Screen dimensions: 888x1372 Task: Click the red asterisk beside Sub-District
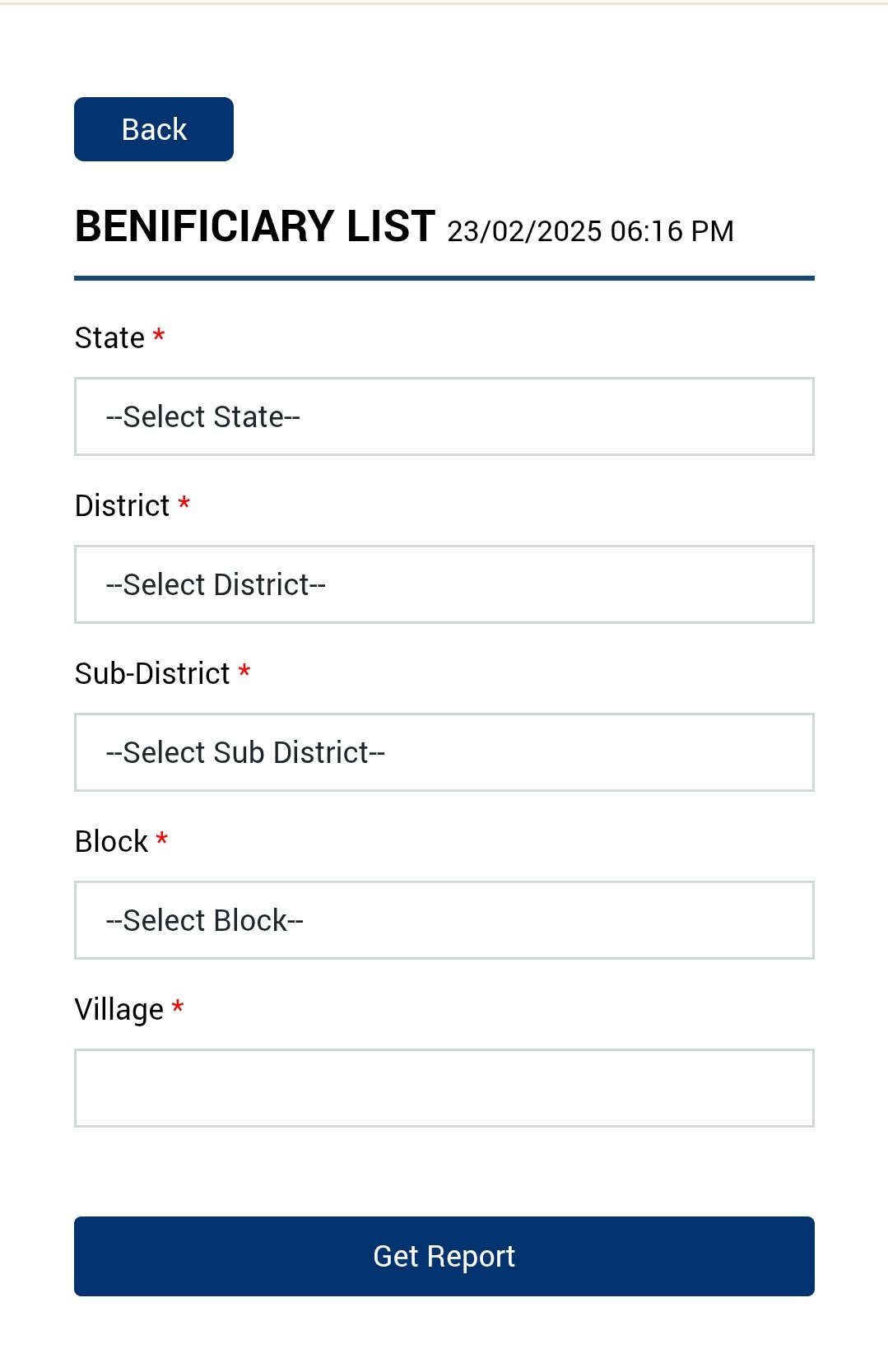[x=244, y=671]
